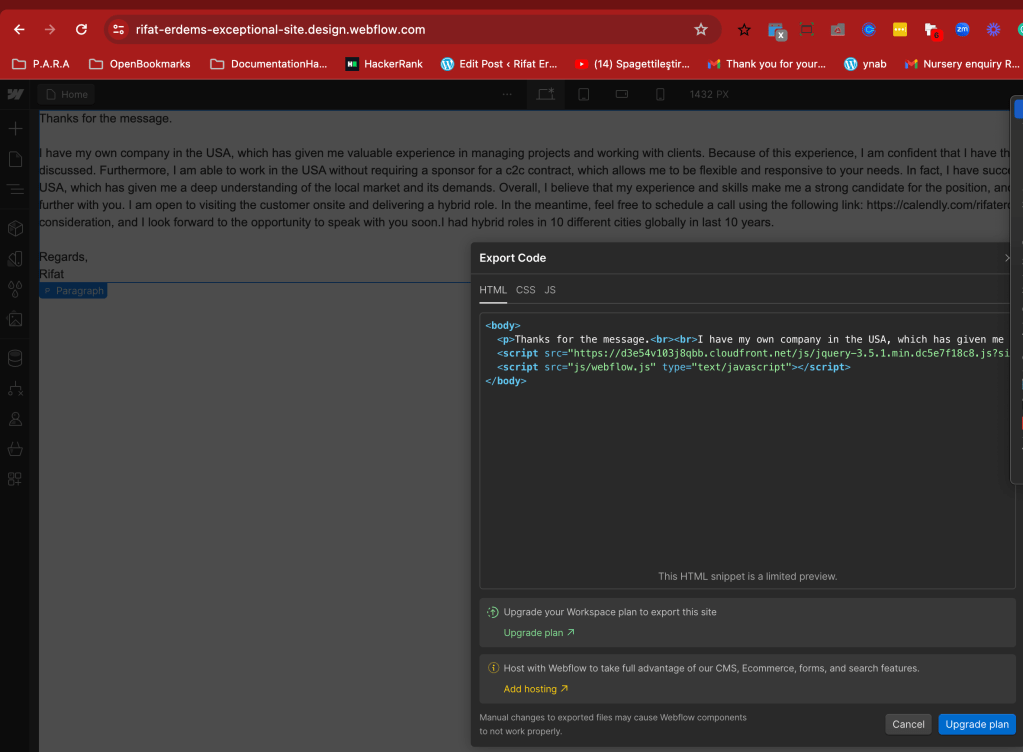Switch to the JS tab
The height and width of the screenshot is (752, 1023).
pos(550,290)
